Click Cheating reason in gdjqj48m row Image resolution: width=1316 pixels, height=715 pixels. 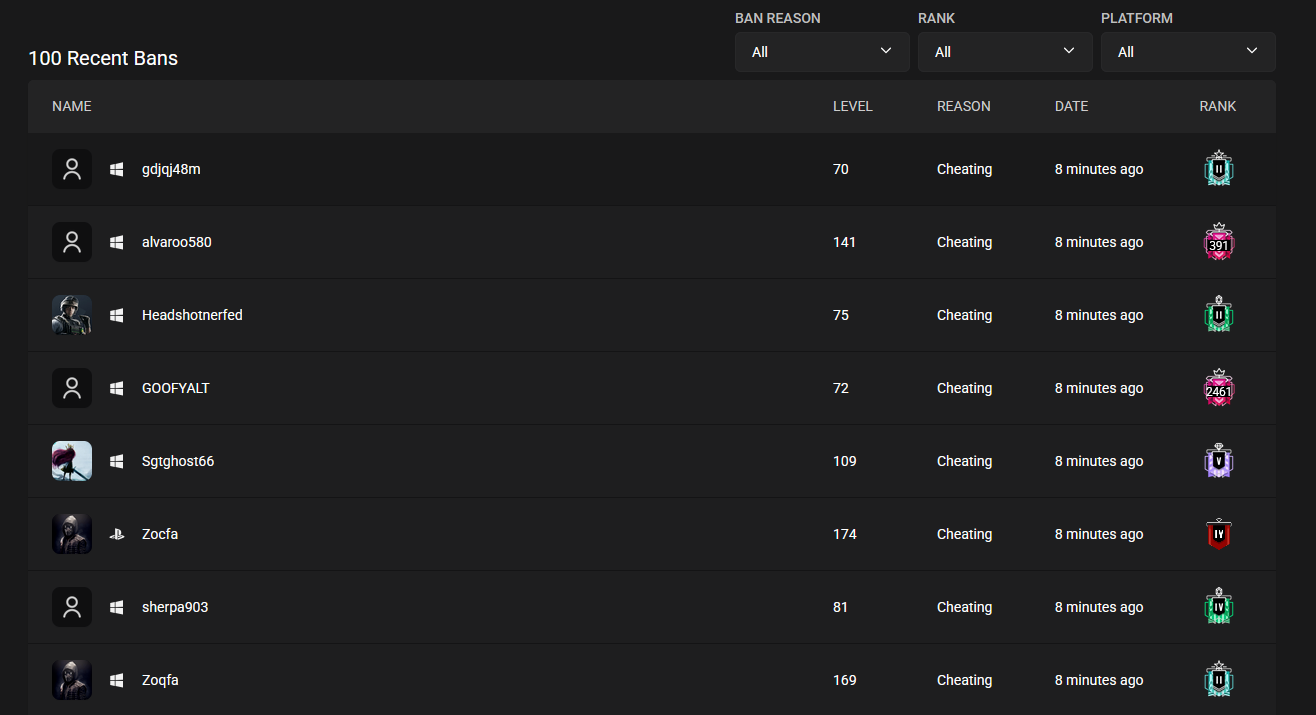965,169
